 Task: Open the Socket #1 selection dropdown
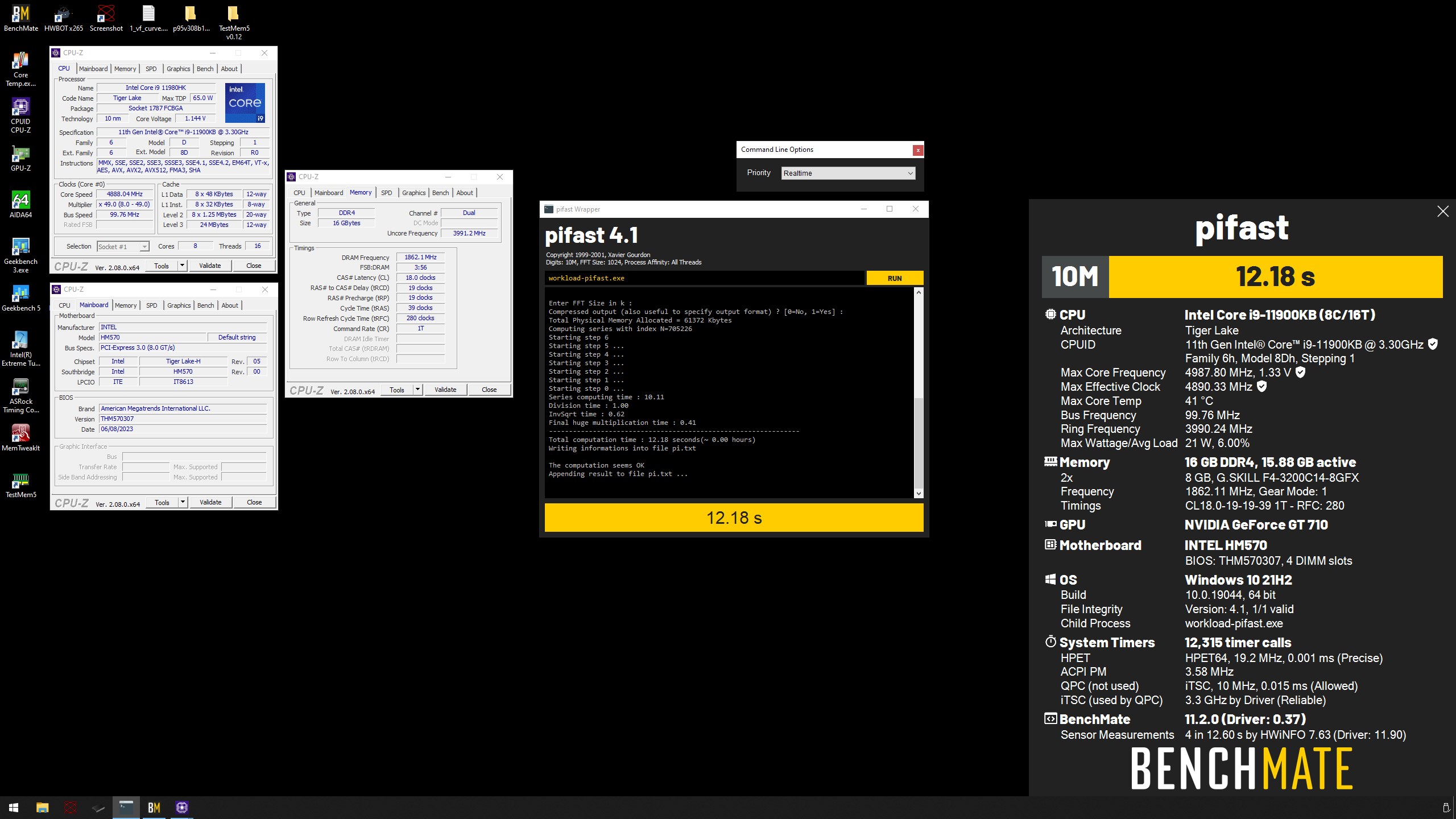(123, 246)
